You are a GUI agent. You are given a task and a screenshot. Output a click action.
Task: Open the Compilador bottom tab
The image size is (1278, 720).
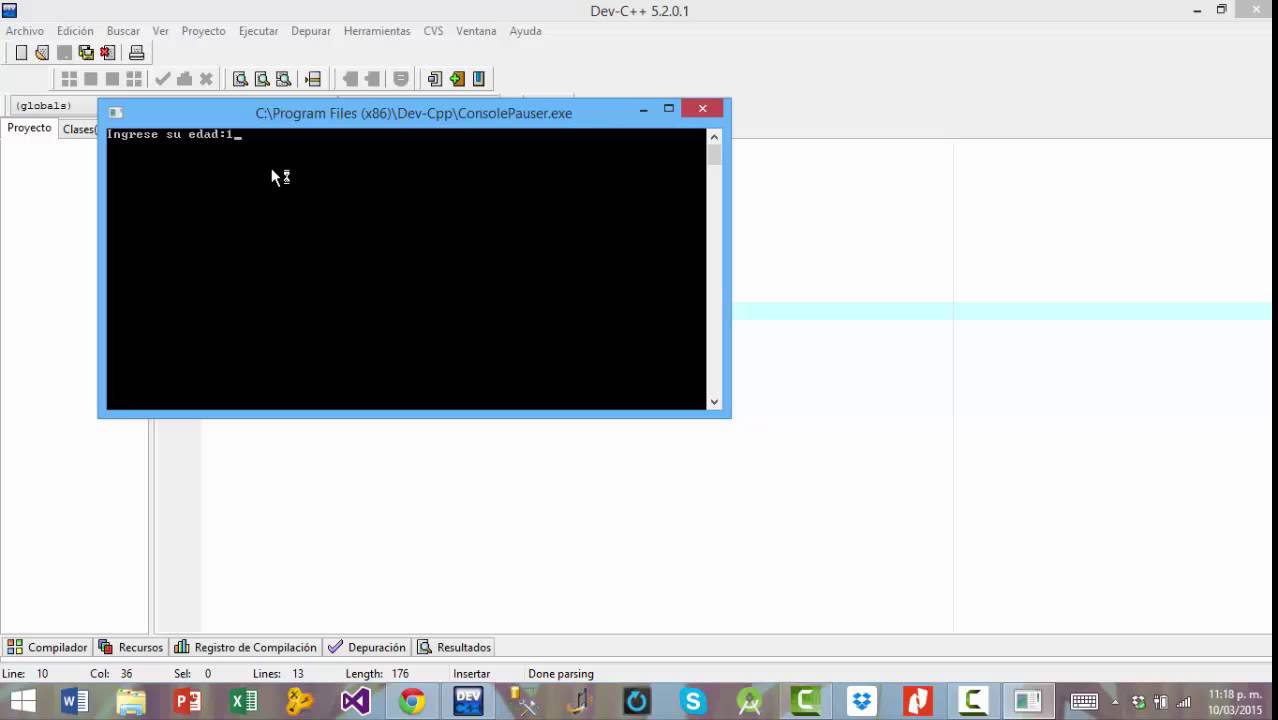48,647
